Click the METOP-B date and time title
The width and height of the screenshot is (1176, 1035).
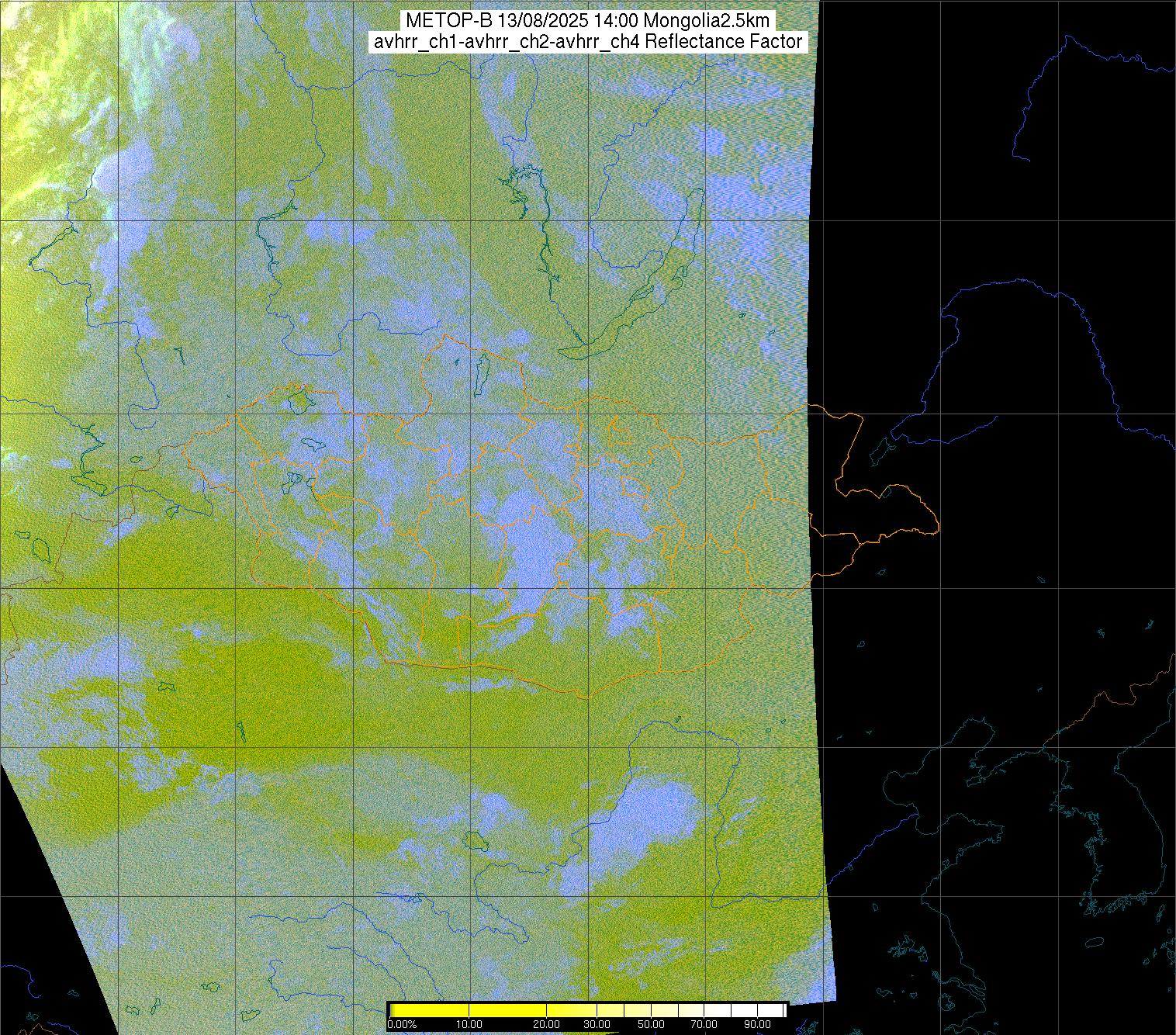click(x=587, y=21)
